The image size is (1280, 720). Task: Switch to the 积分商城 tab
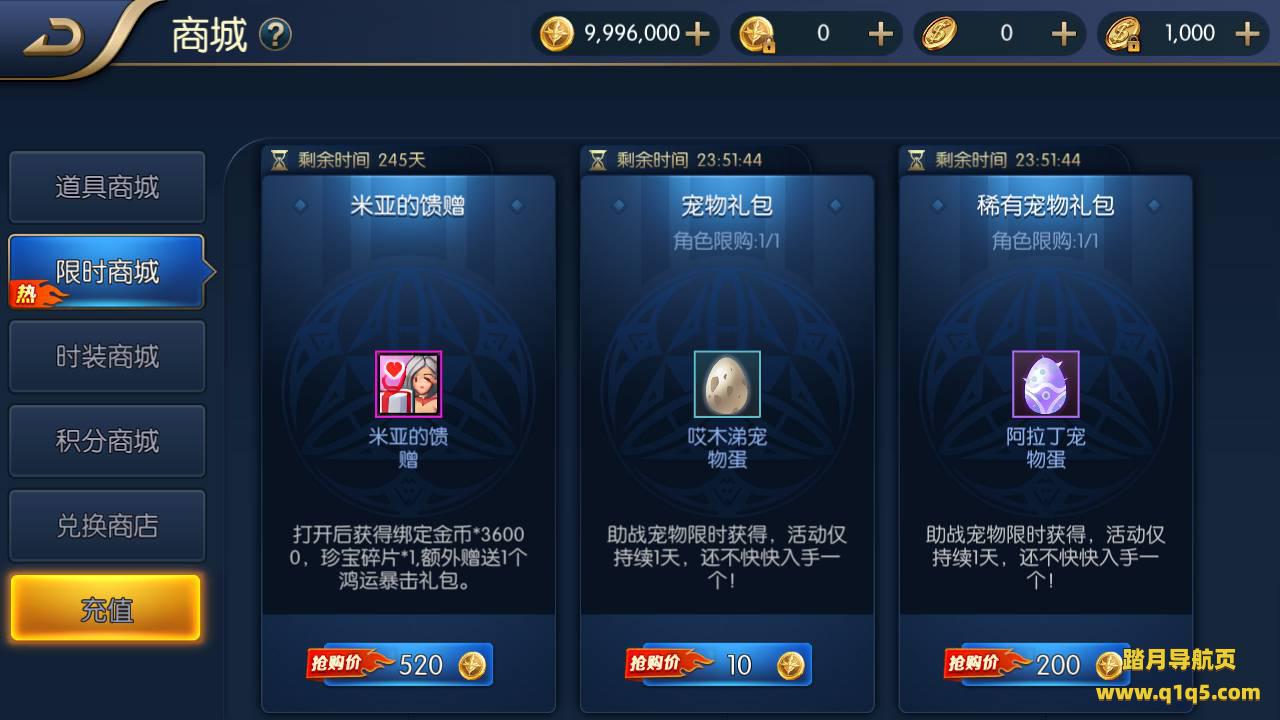click(x=107, y=441)
